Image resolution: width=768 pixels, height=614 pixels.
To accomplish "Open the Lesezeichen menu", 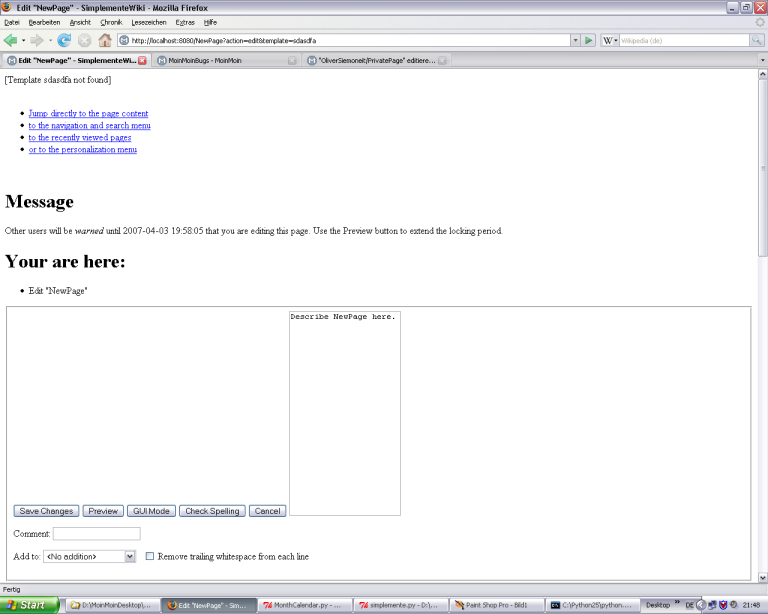I will click(149, 21).
